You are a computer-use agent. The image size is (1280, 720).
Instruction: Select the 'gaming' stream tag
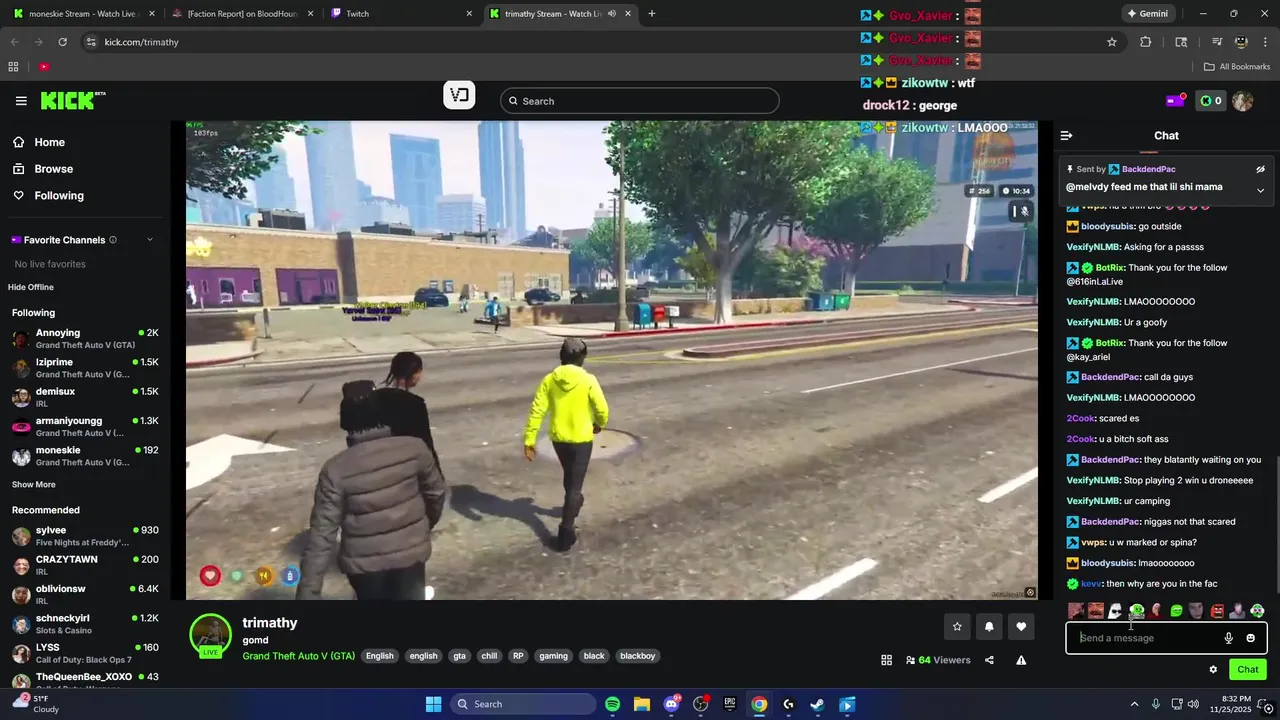tap(553, 656)
